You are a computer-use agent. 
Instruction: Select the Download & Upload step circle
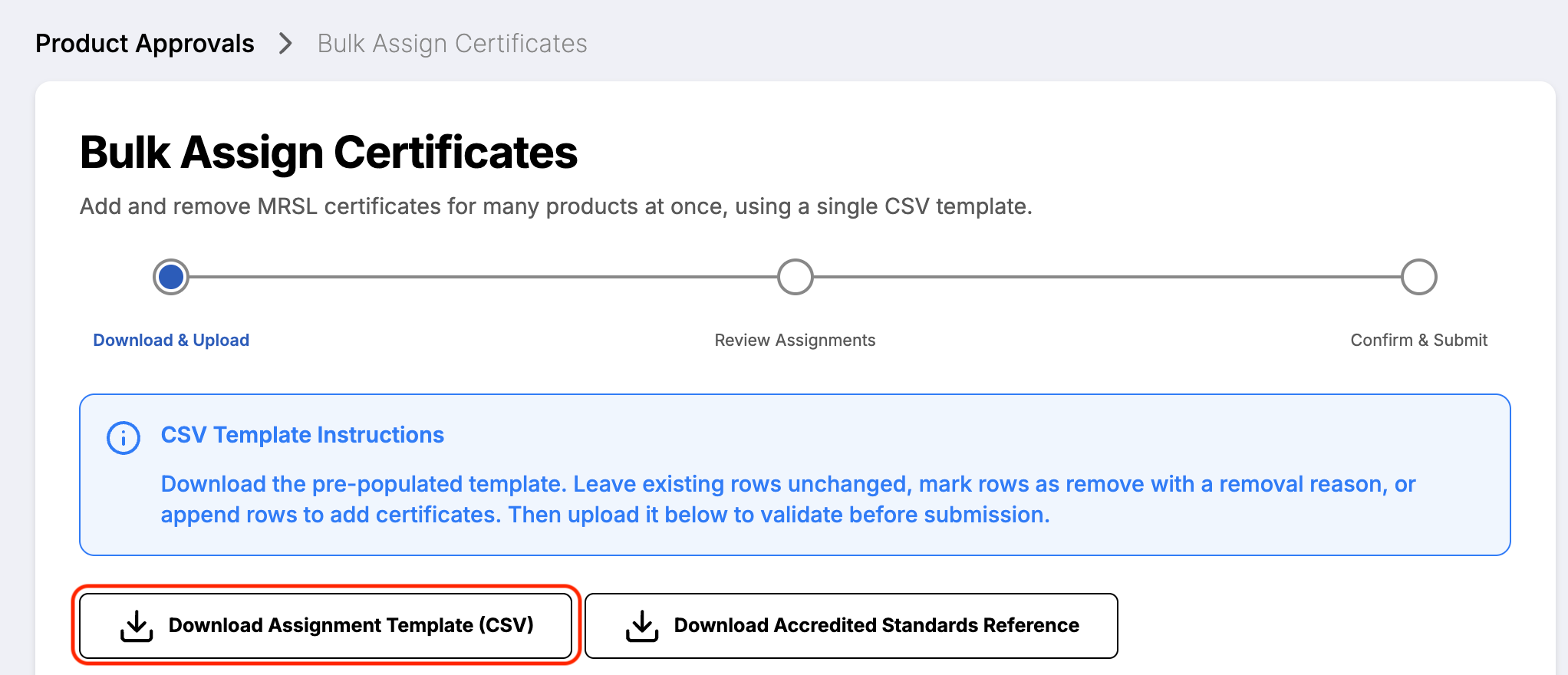[171, 277]
